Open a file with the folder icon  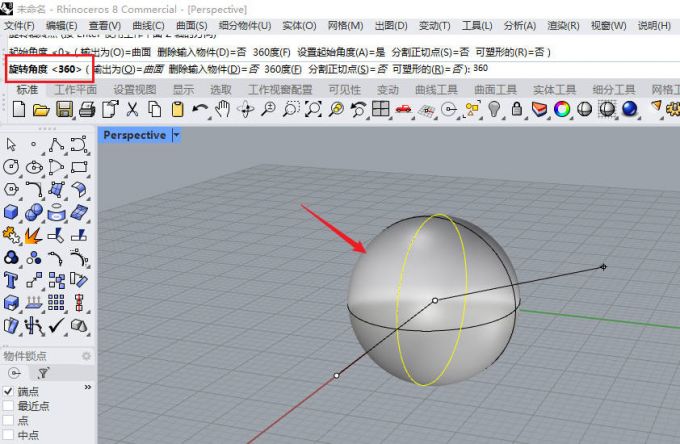[41, 109]
